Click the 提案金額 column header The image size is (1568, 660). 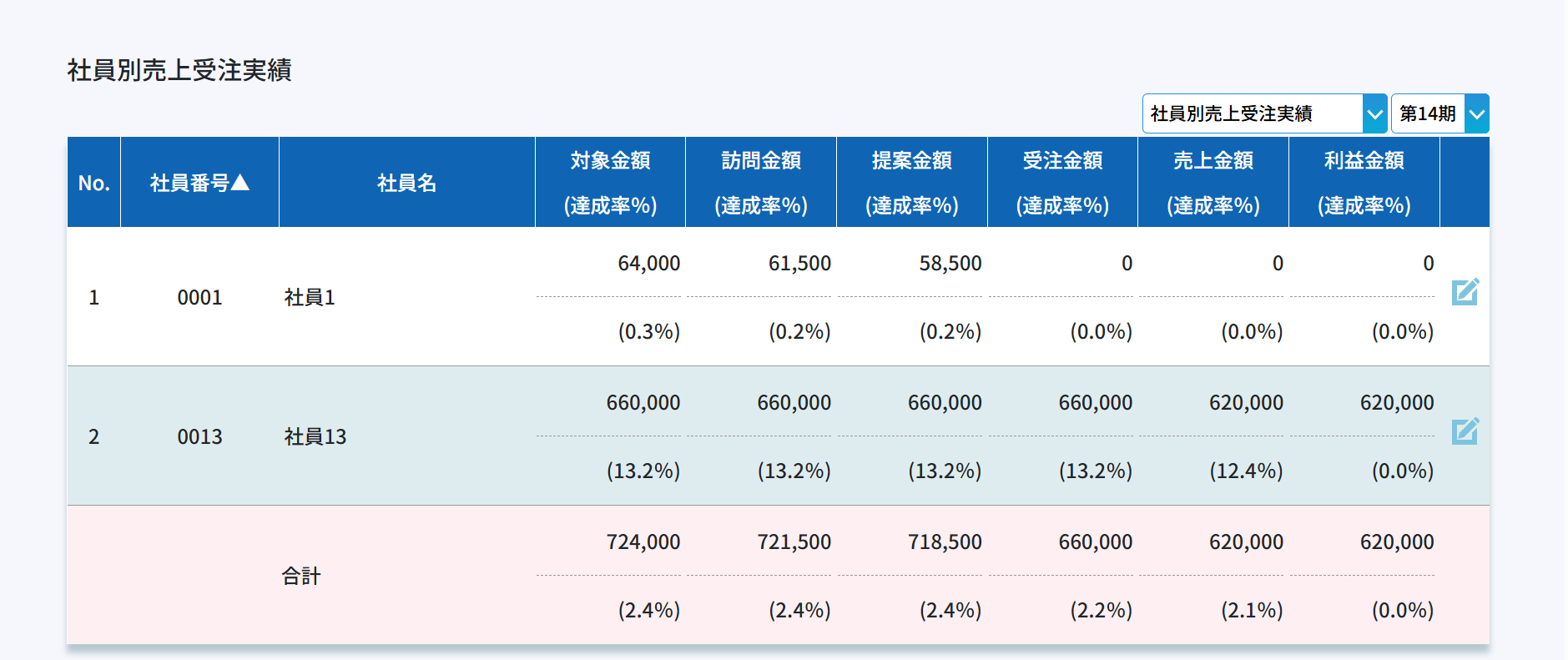tap(911, 161)
